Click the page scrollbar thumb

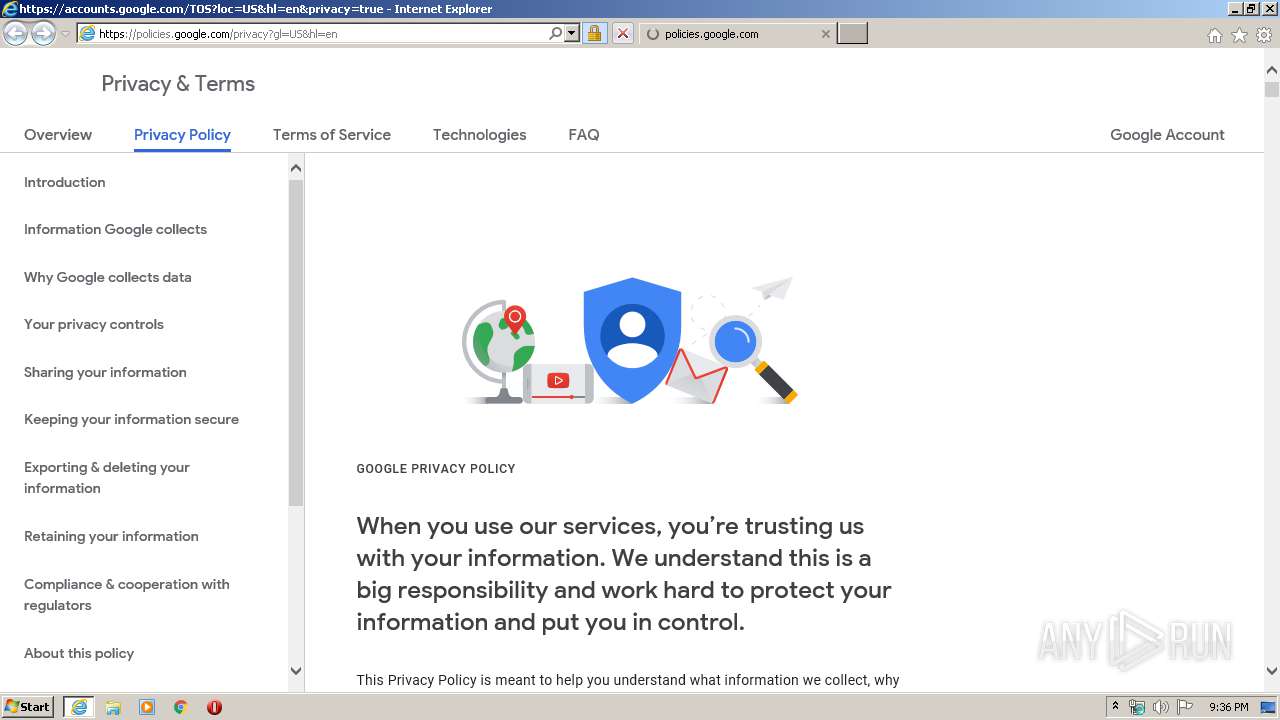(1272, 89)
